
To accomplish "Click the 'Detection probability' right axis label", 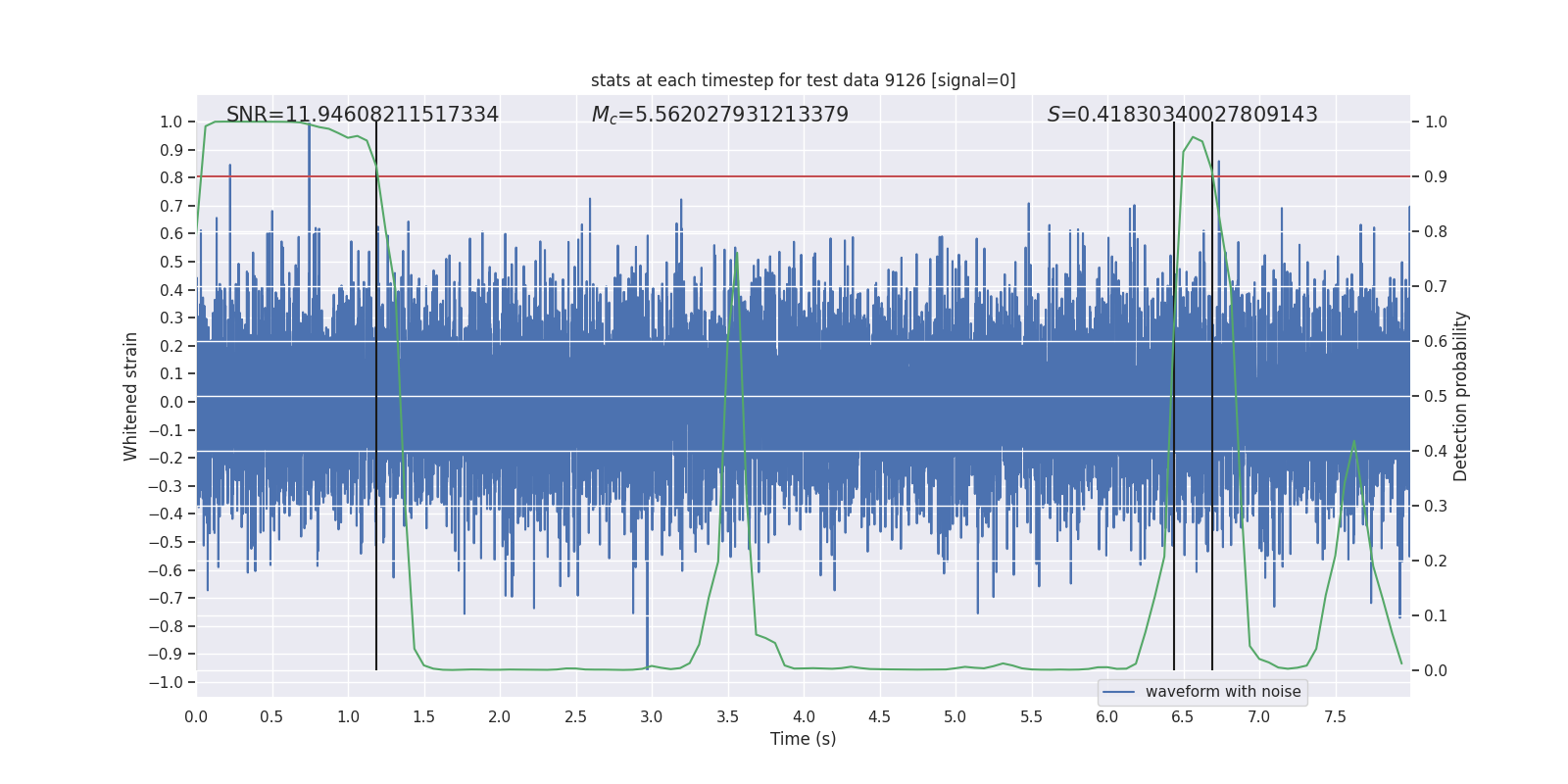I will pos(1460,396).
